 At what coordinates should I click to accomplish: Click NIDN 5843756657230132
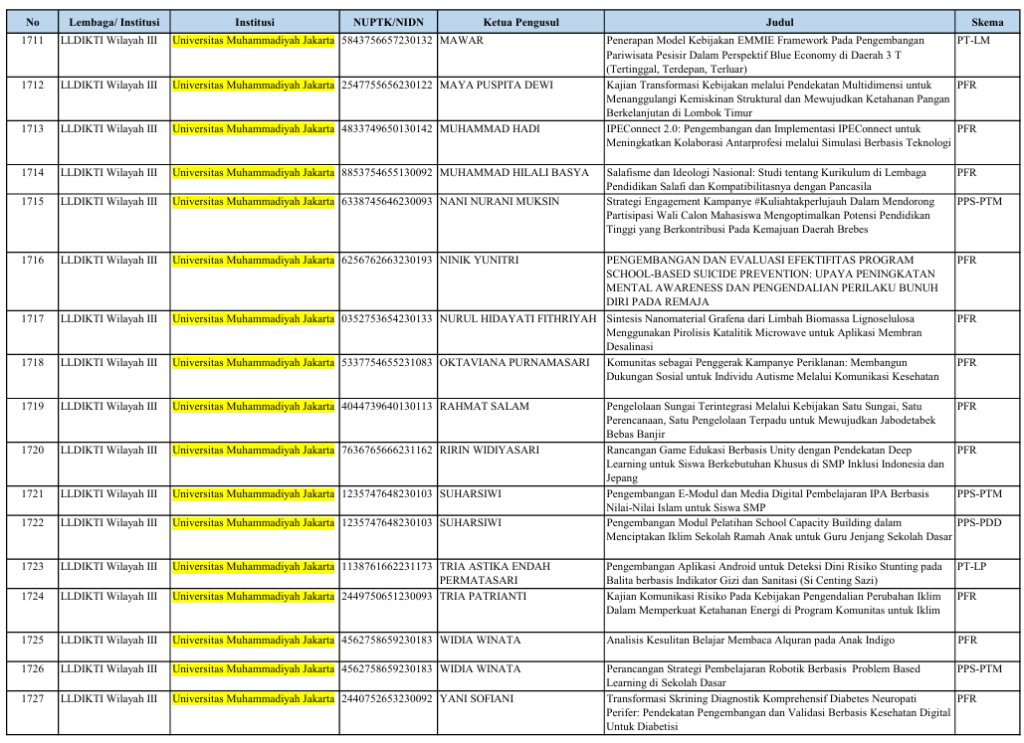coord(387,40)
